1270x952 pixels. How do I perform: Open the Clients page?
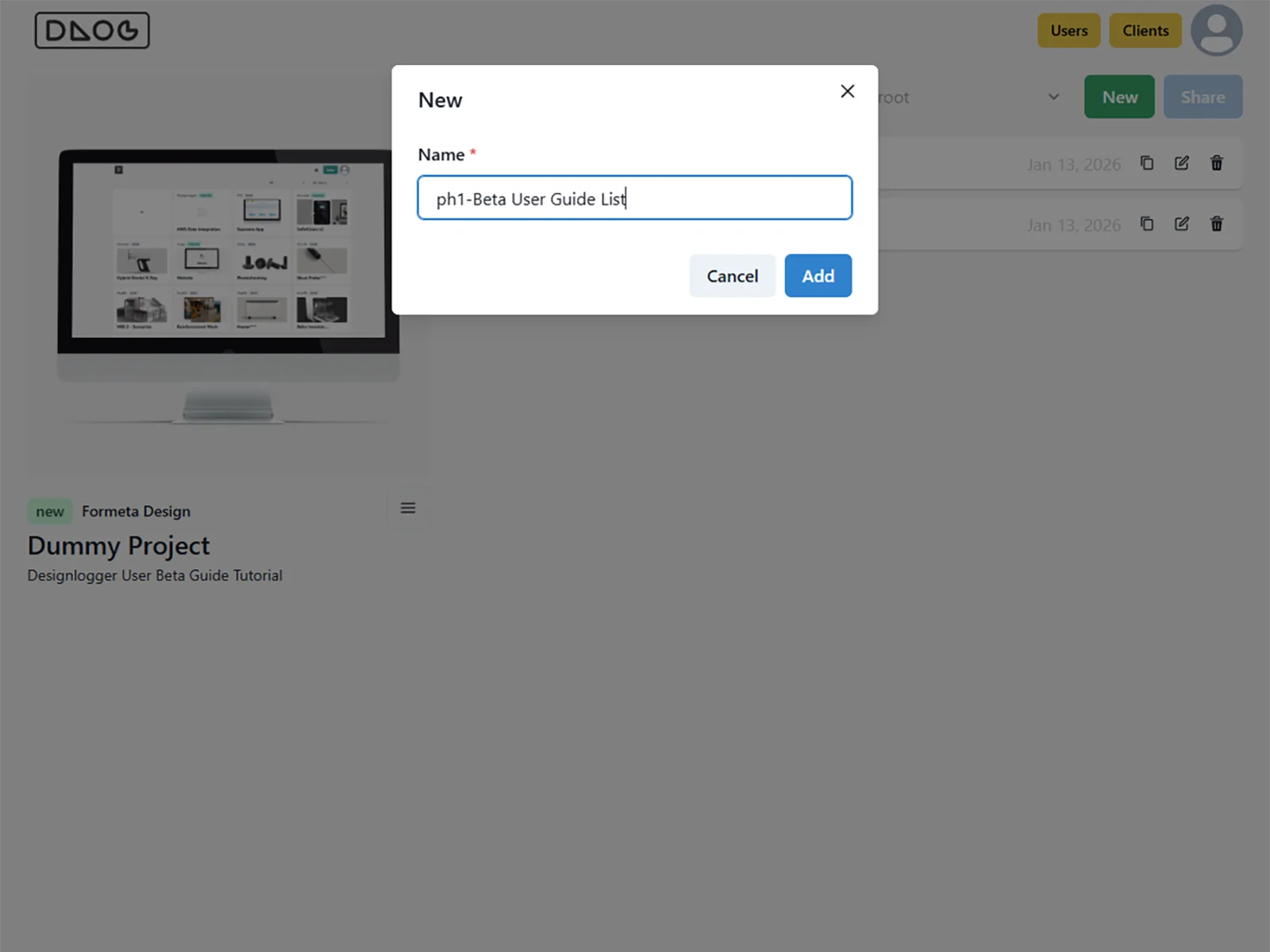click(1145, 30)
